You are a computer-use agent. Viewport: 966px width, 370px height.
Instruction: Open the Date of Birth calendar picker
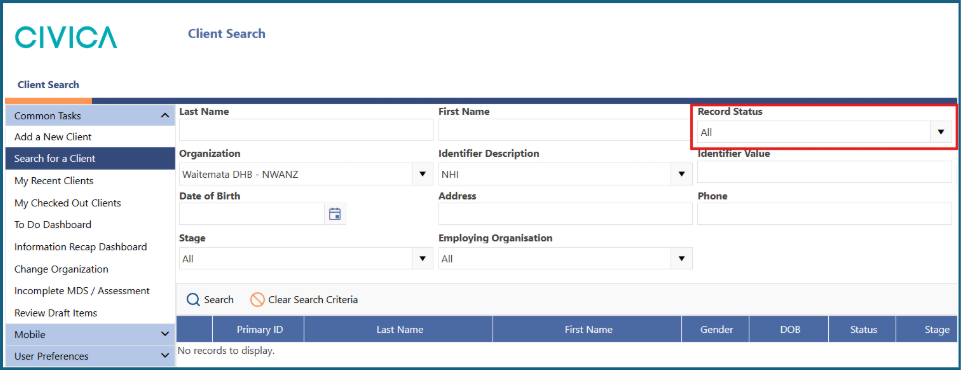point(335,214)
